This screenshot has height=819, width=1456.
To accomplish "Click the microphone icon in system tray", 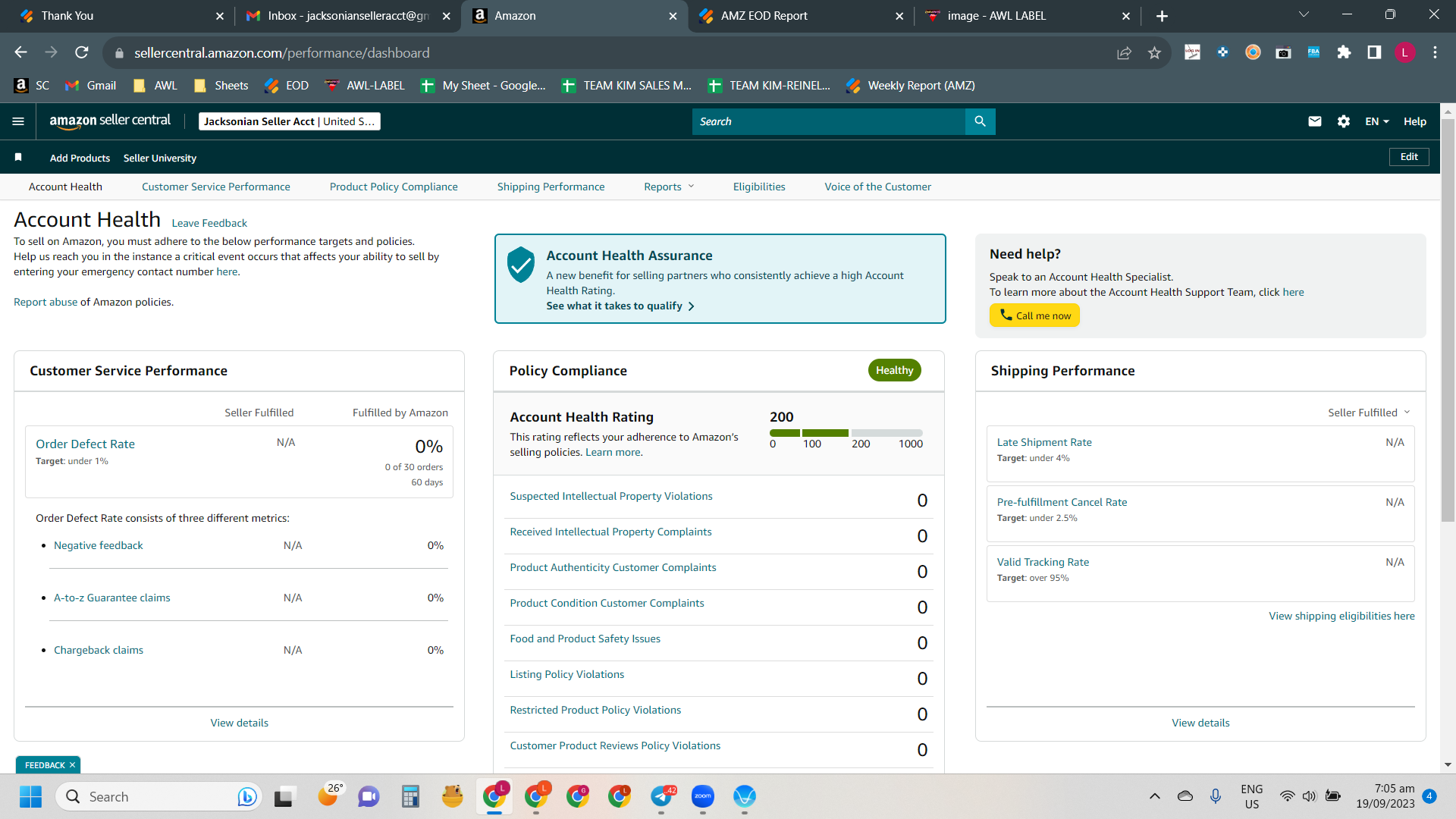I will click(x=1216, y=796).
